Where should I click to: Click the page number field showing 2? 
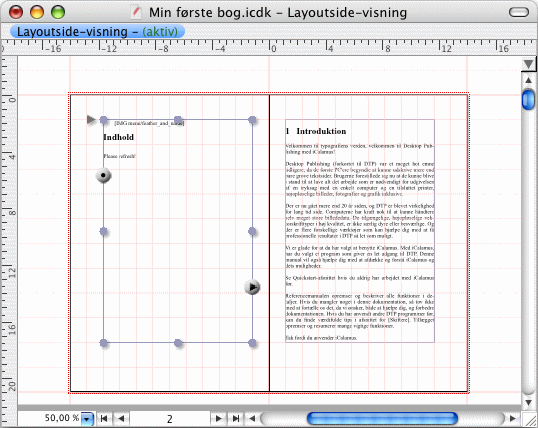[169, 419]
